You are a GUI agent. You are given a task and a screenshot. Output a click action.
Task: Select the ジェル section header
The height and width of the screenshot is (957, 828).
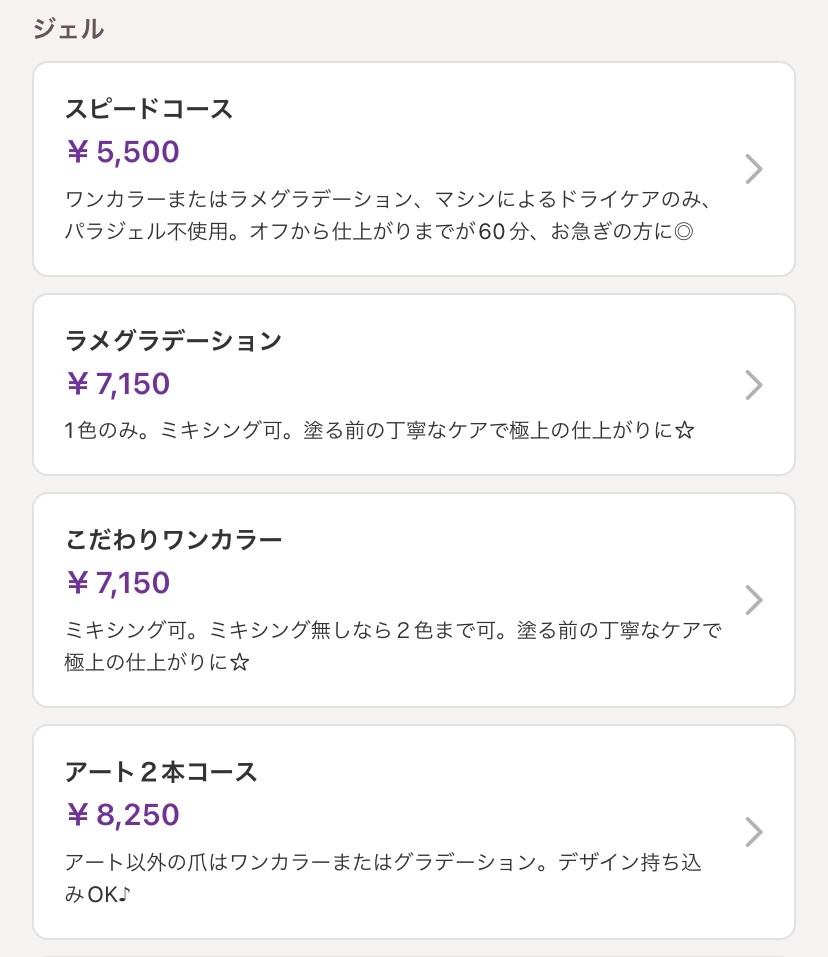(x=68, y=29)
